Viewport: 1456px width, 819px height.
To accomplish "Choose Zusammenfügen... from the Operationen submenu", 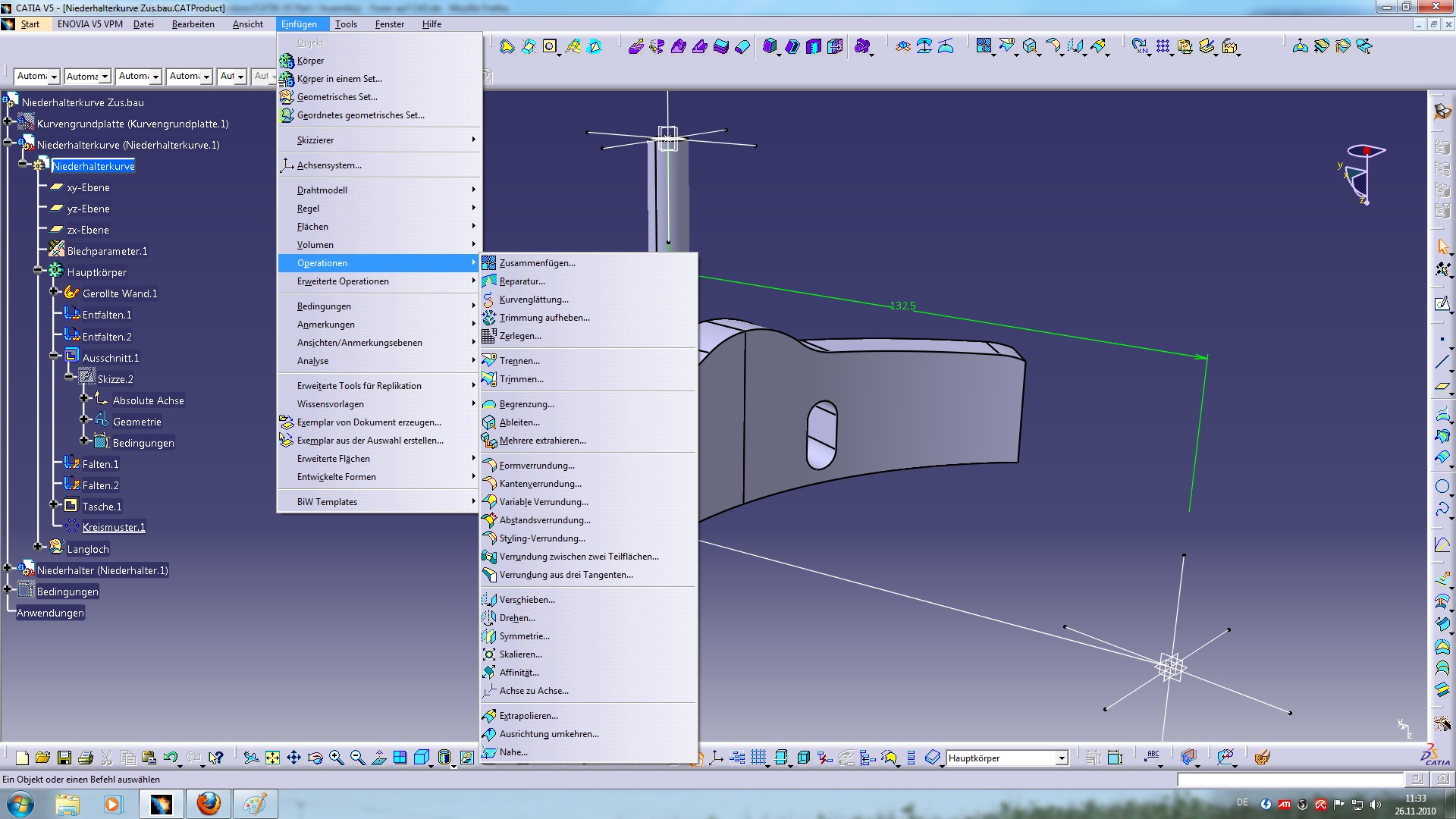I will (588, 263).
